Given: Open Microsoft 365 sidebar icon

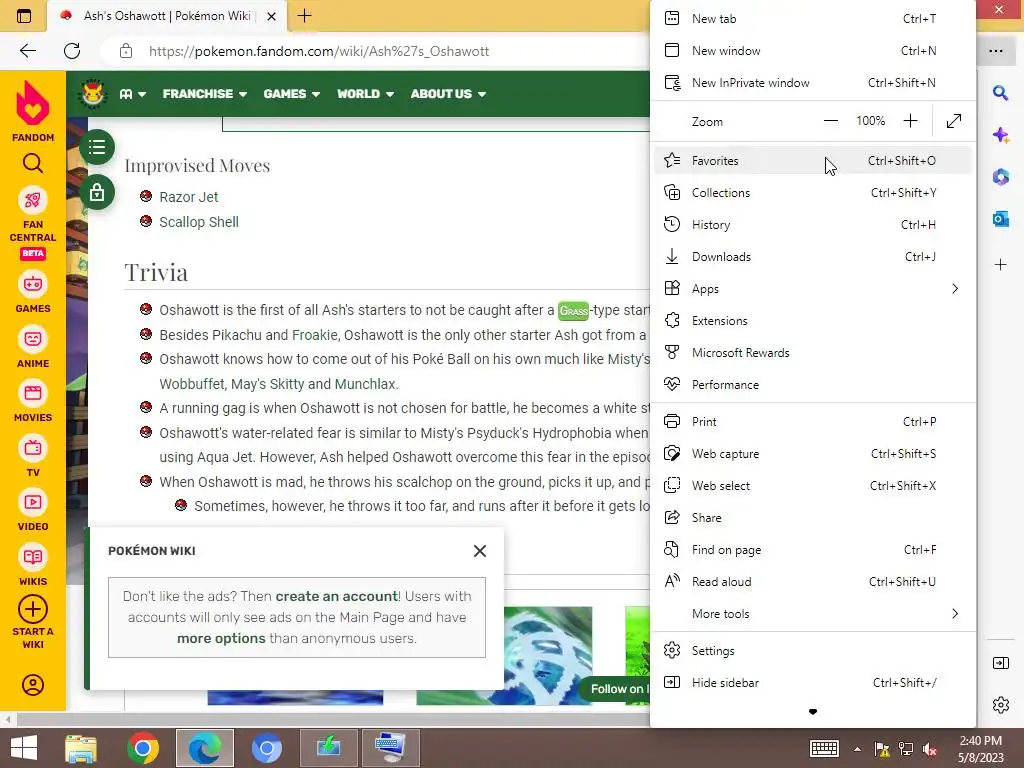Looking at the screenshot, I should (1000, 177).
